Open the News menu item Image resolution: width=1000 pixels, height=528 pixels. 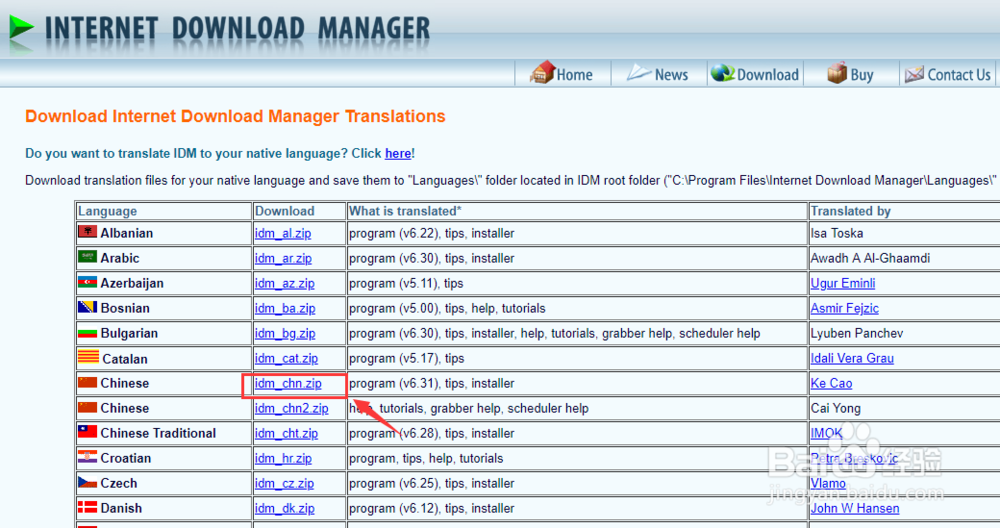pos(671,75)
